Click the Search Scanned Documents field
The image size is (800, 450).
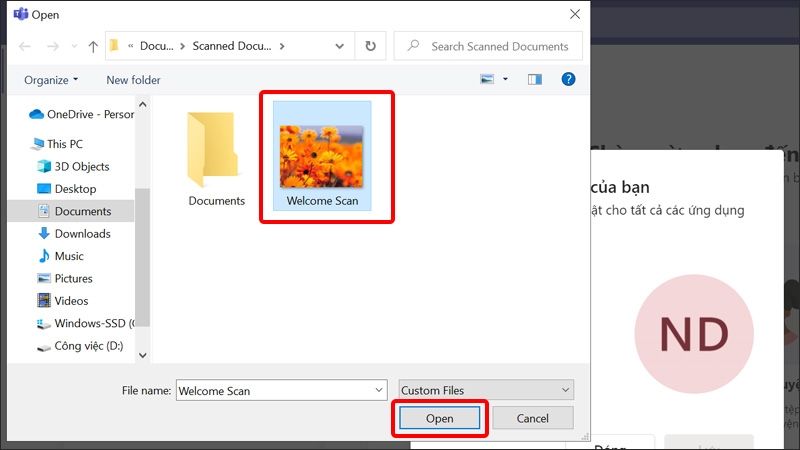tap(488, 46)
